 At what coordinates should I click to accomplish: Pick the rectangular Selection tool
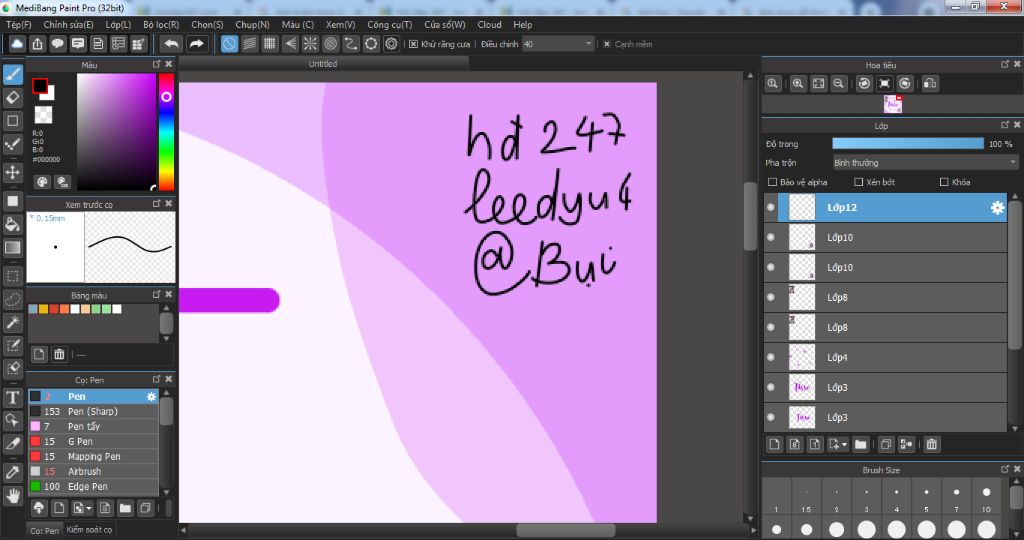coord(13,276)
